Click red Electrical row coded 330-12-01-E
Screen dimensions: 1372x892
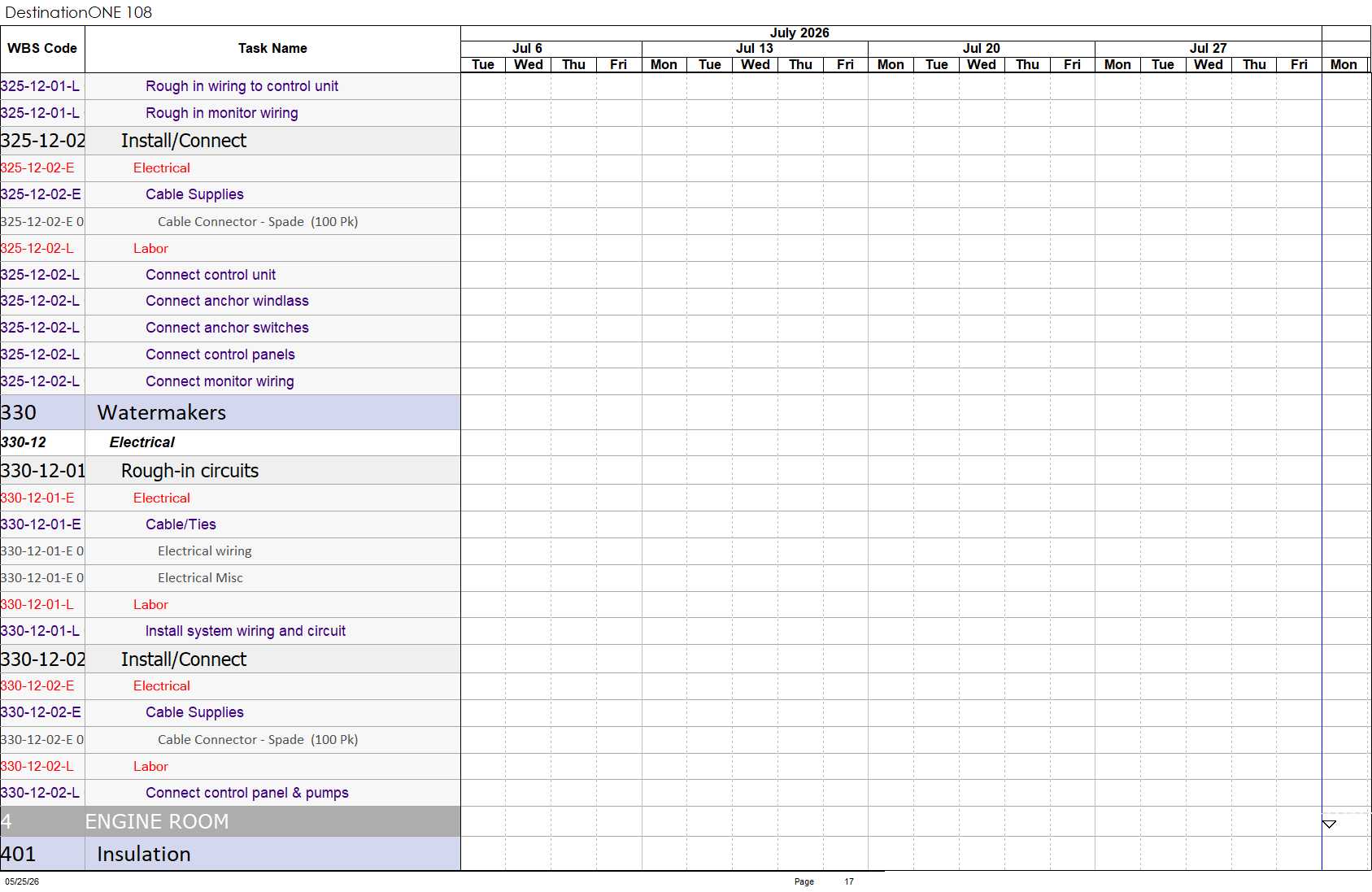(230, 498)
